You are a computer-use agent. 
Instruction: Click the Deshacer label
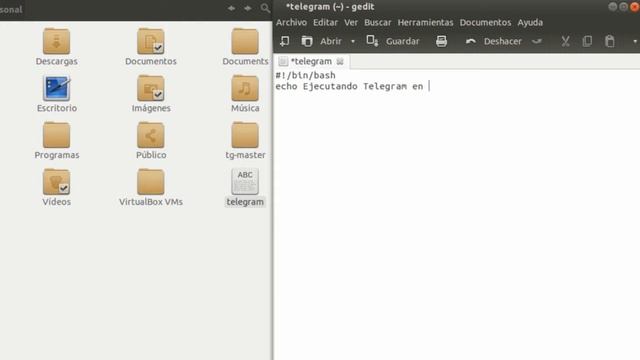click(x=502, y=42)
